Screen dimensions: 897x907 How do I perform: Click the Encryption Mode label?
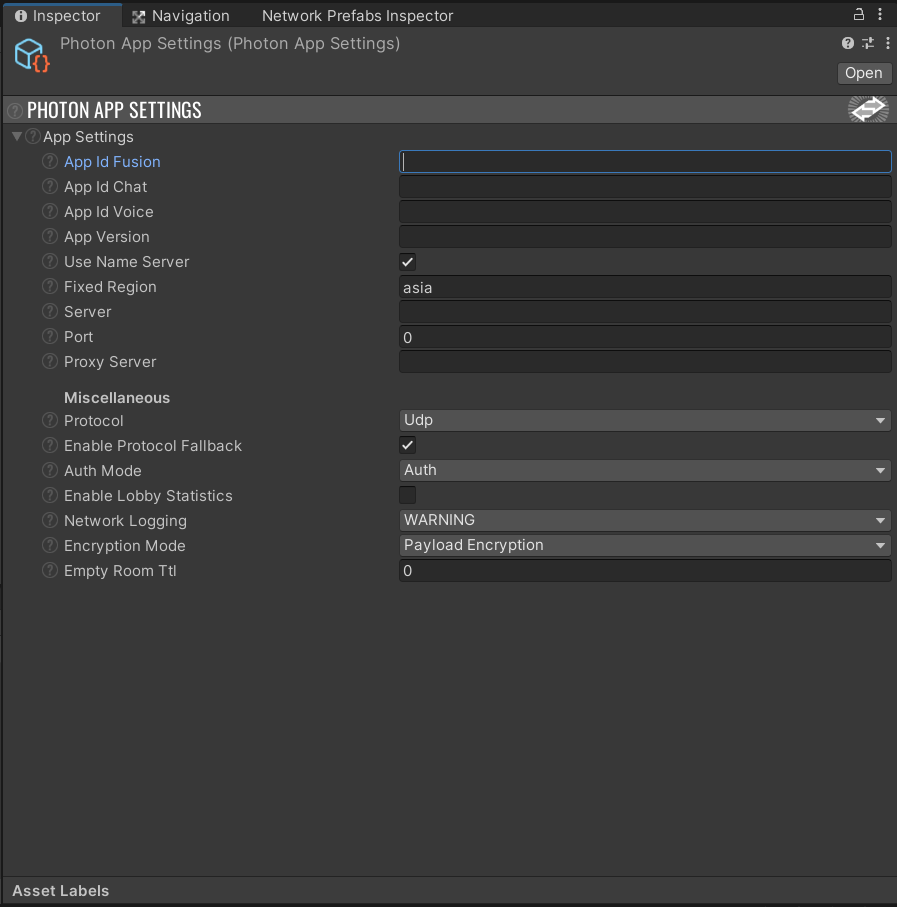coord(124,545)
